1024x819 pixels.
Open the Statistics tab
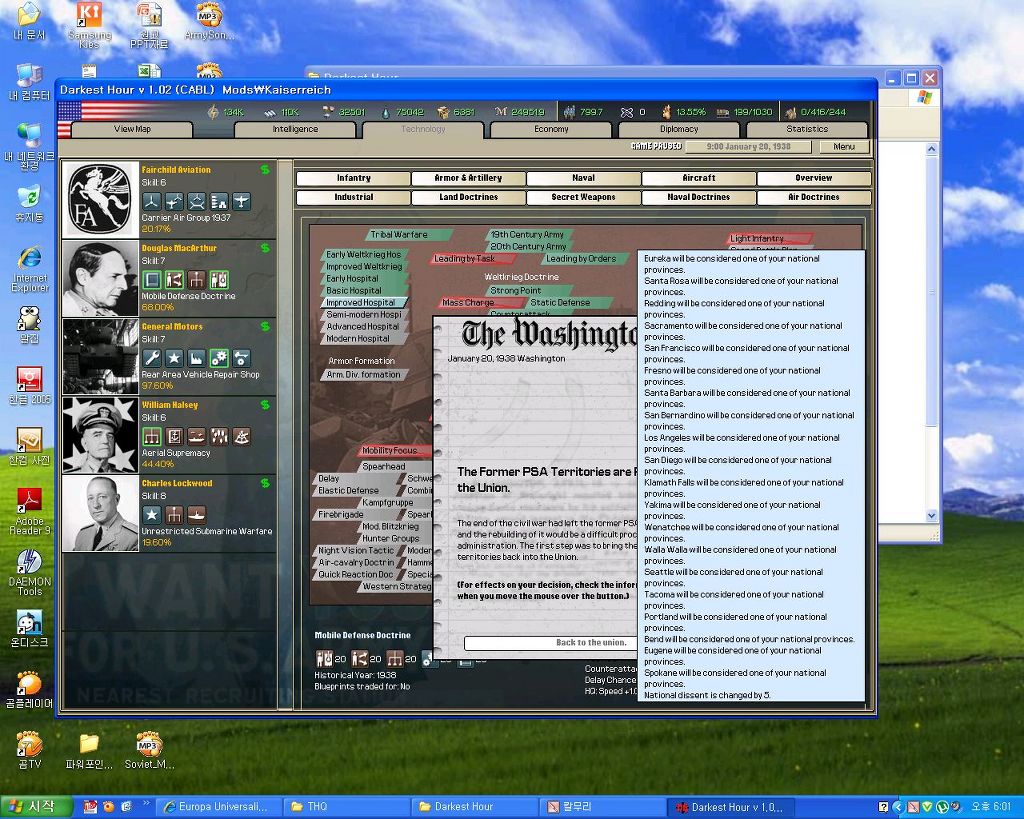coord(807,129)
